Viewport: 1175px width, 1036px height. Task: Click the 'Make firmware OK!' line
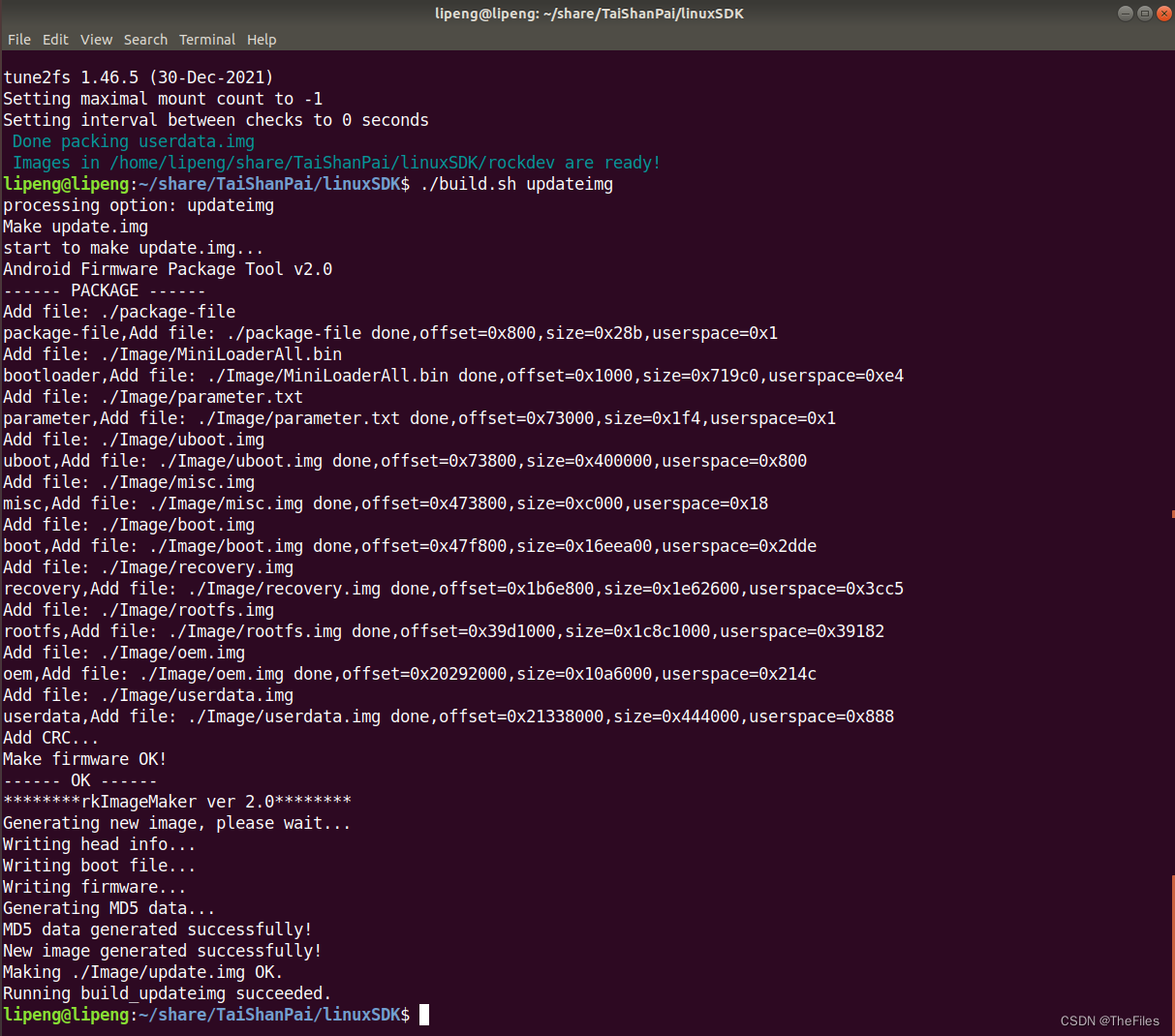(x=85, y=759)
